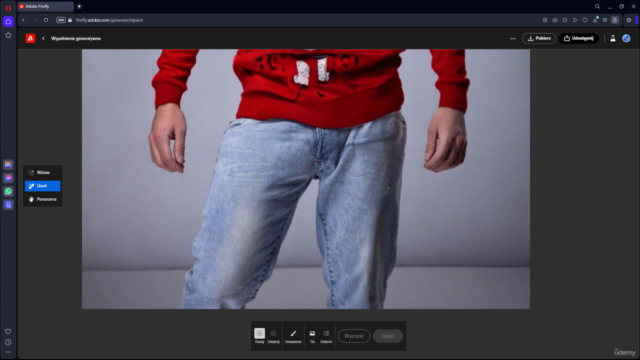Click the Usuń button in bottom toolbar
This screenshot has width=640, height=360.
pyautogui.click(x=388, y=336)
